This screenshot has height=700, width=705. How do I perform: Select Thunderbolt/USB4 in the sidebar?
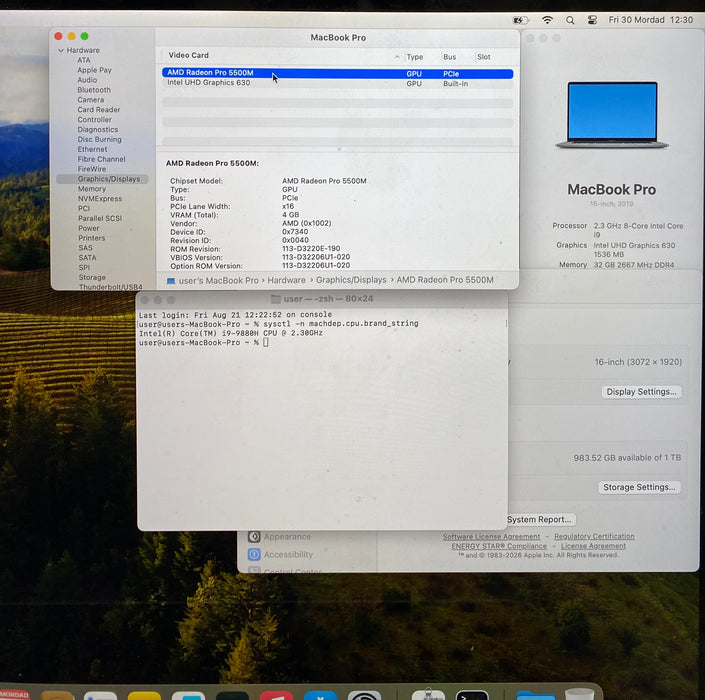[x=111, y=287]
